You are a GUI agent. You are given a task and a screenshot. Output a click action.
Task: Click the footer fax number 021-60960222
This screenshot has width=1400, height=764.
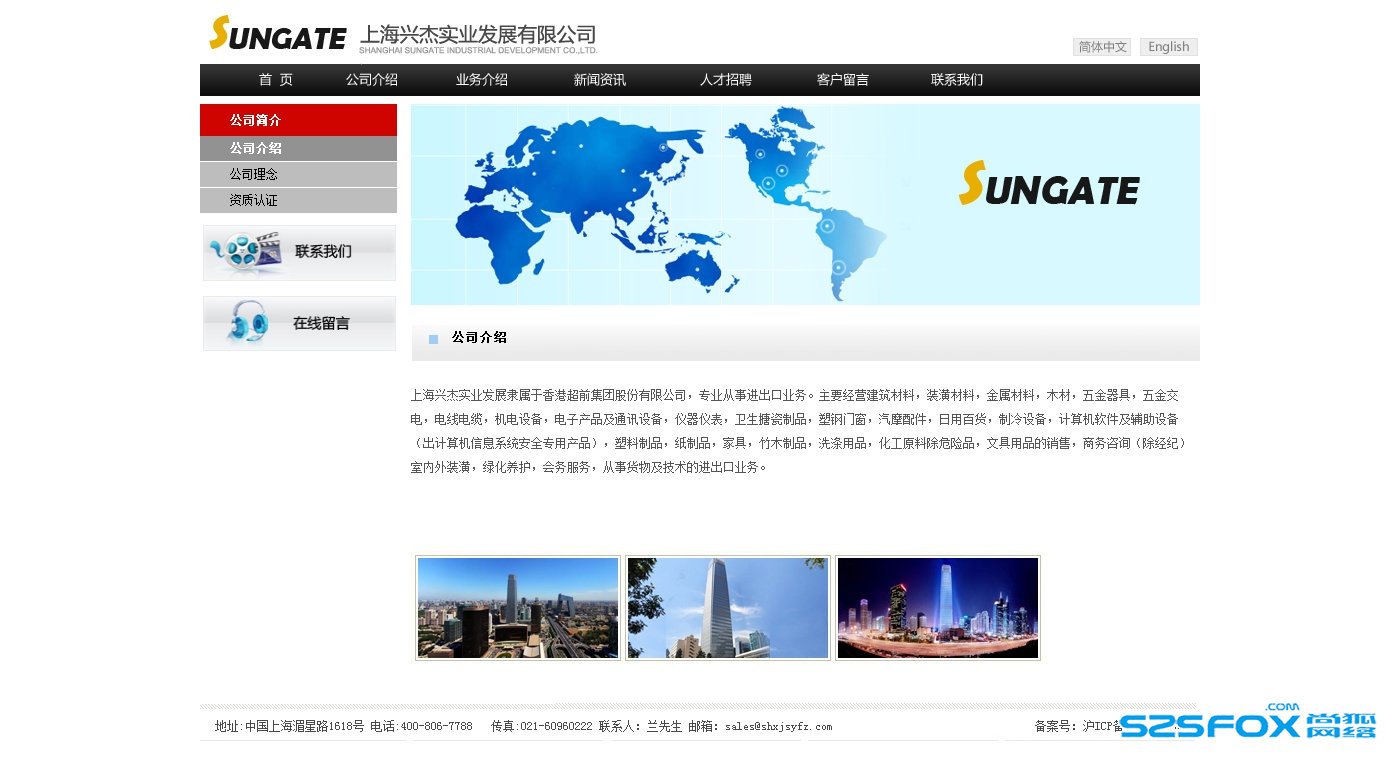click(x=556, y=727)
